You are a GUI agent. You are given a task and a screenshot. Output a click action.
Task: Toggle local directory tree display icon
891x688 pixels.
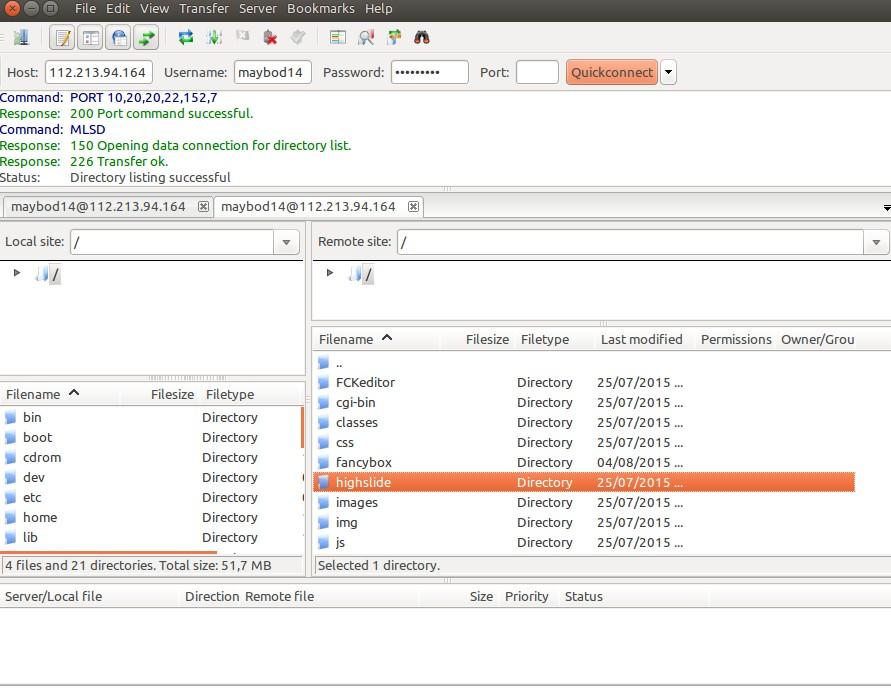(x=90, y=38)
